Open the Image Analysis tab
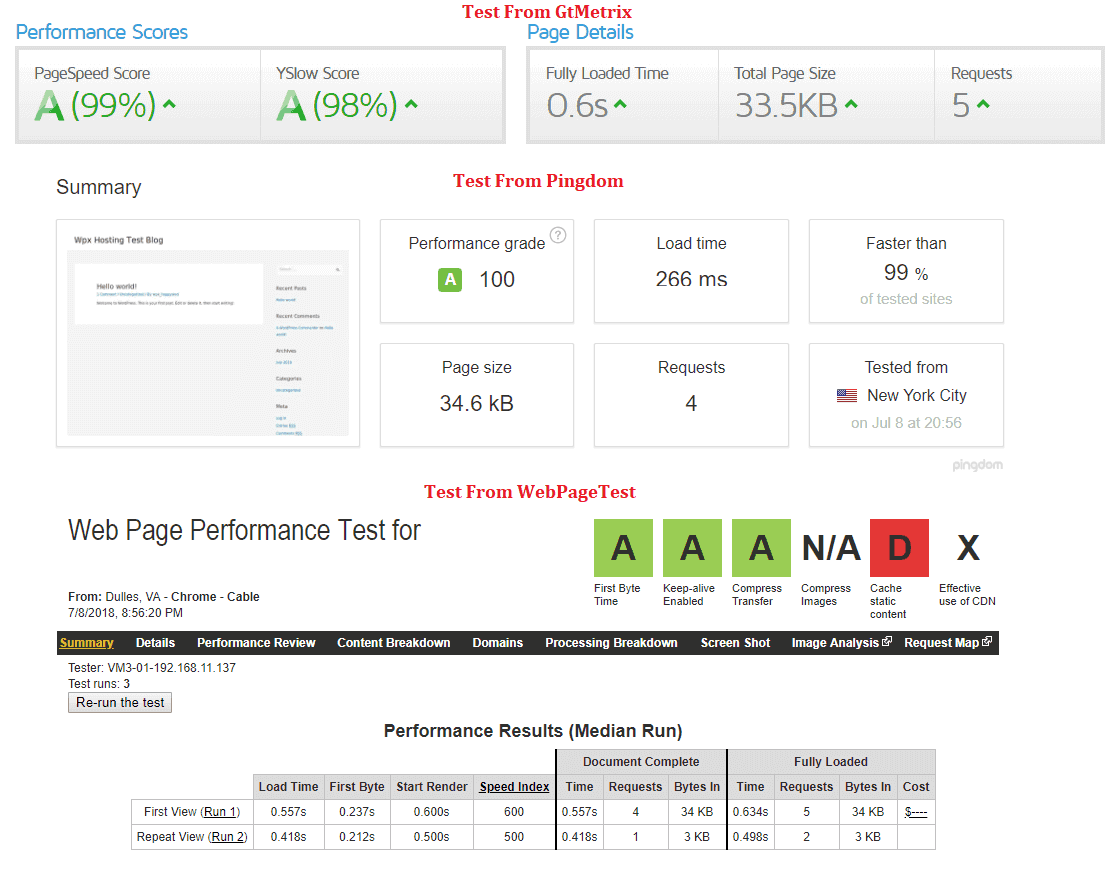Image resolution: width=1120 pixels, height=871 pixels. pos(835,643)
